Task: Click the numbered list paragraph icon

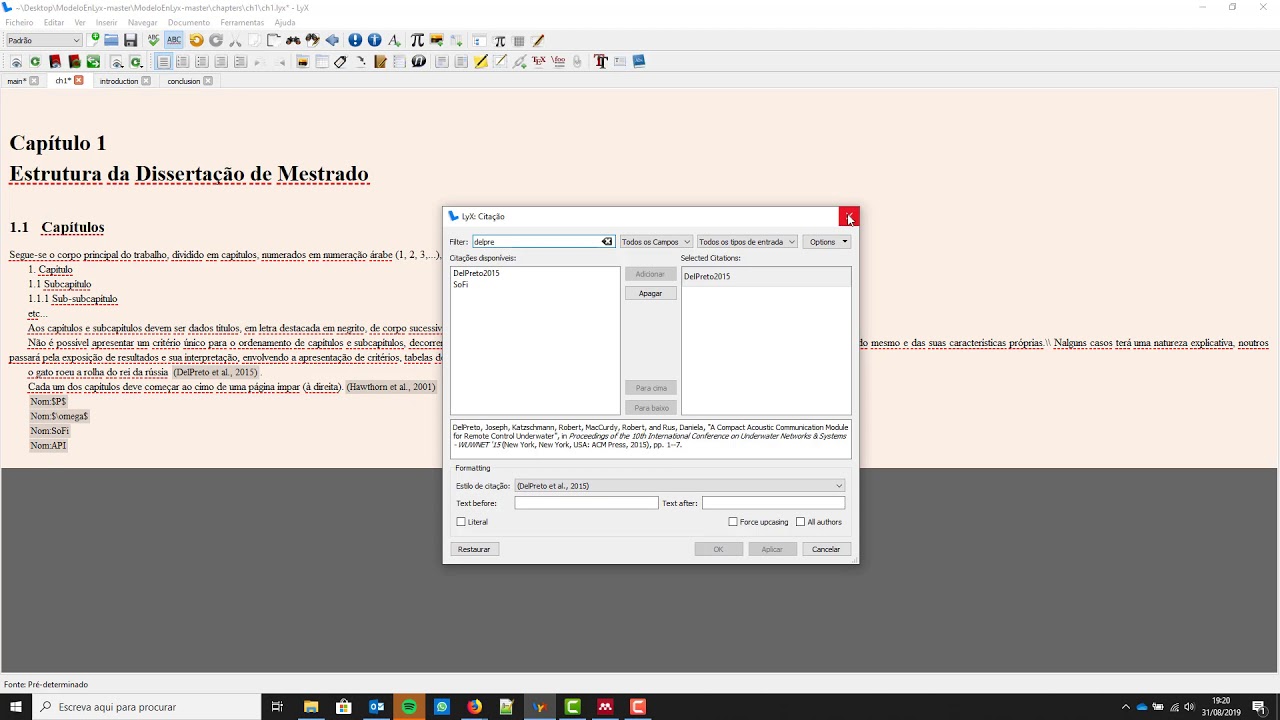Action: tap(182, 61)
